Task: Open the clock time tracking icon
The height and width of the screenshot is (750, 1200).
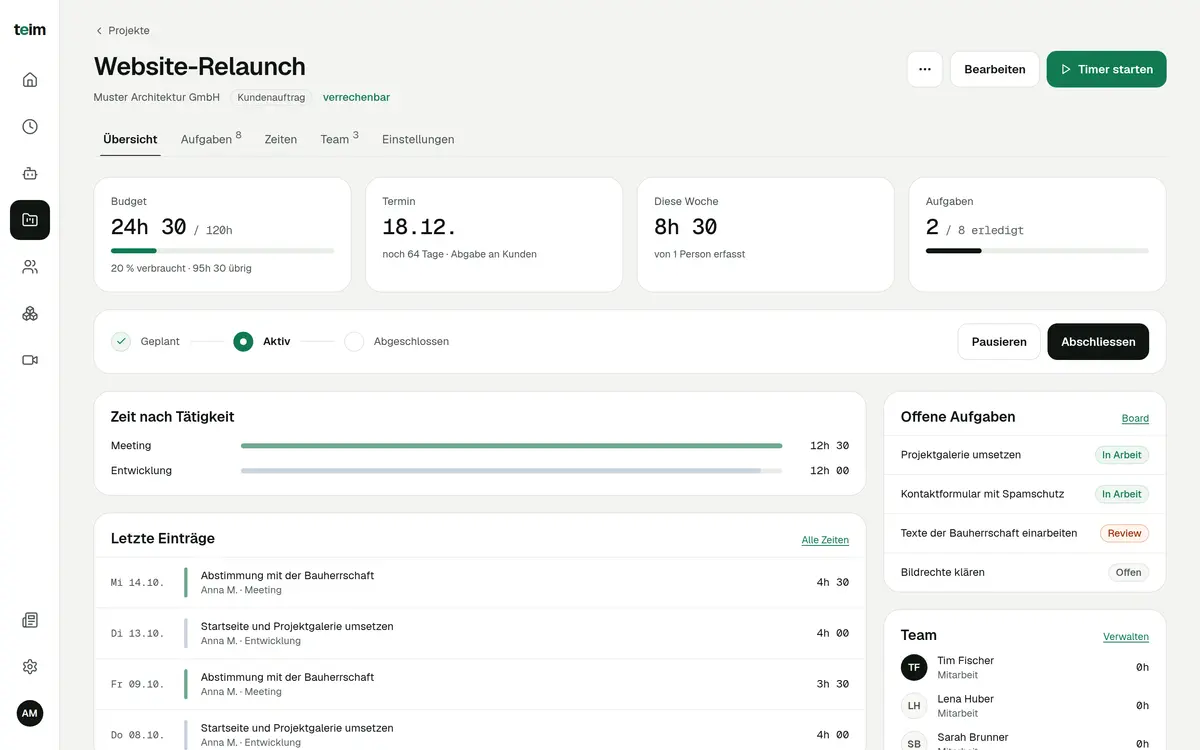Action: click(30, 127)
